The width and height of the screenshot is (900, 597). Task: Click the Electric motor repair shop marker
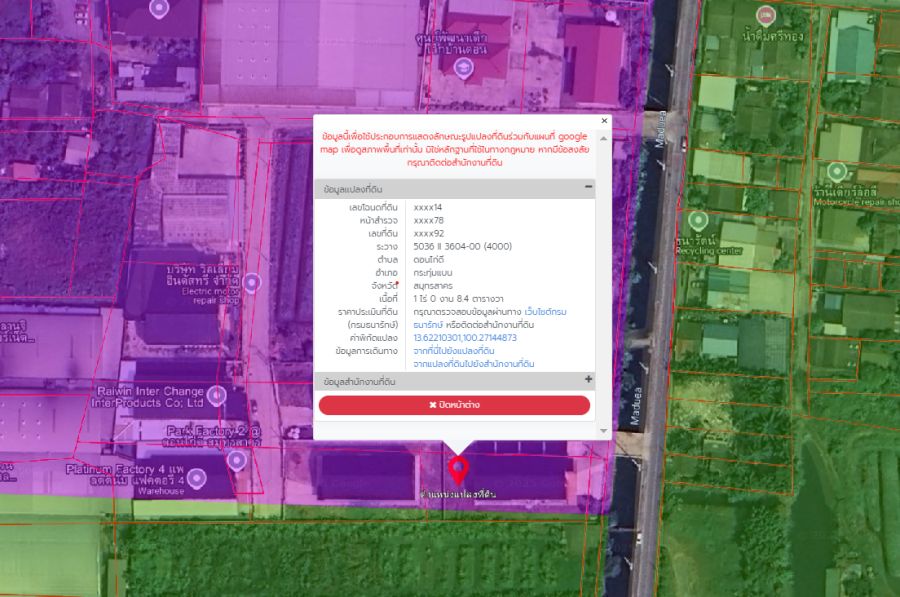[x=252, y=283]
